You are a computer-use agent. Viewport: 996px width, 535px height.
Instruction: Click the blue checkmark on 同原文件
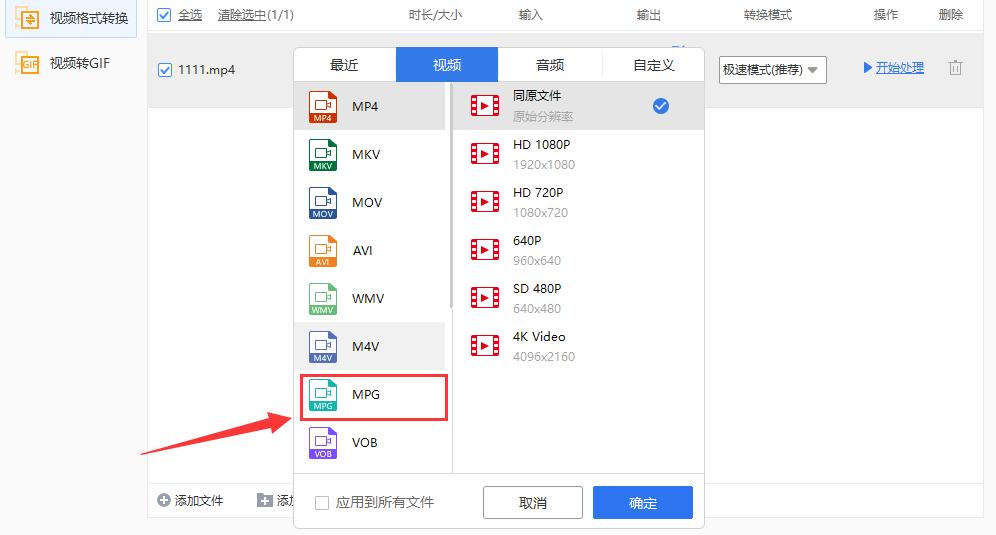click(661, 106)
